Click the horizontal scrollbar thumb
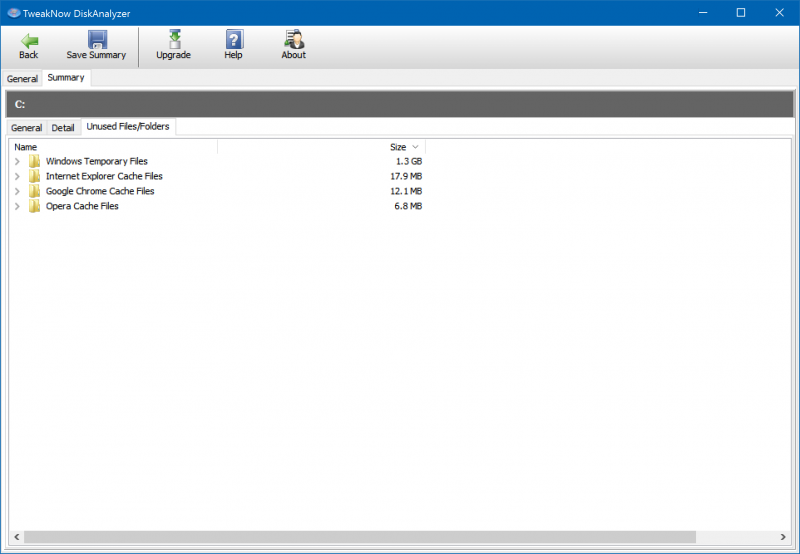 pyautogui.click(x=360, y=537)
